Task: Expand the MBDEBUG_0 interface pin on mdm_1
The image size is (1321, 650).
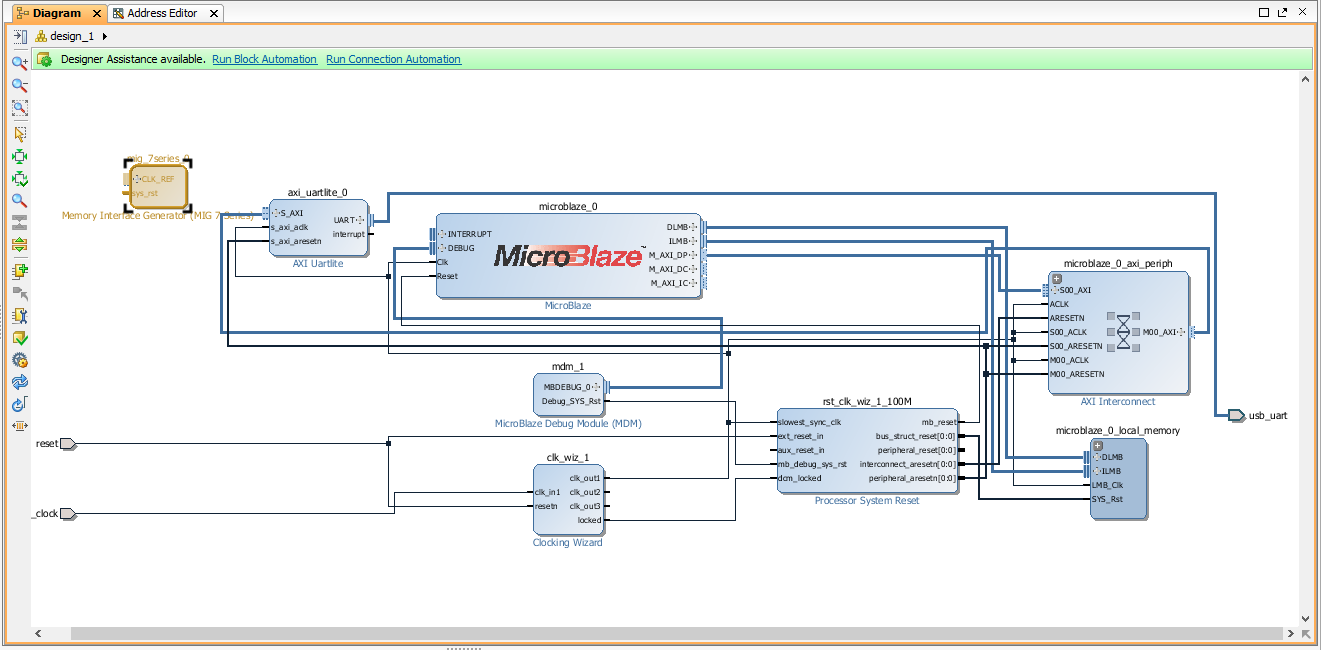Action: pyautogui.click(x=599, y=387)
